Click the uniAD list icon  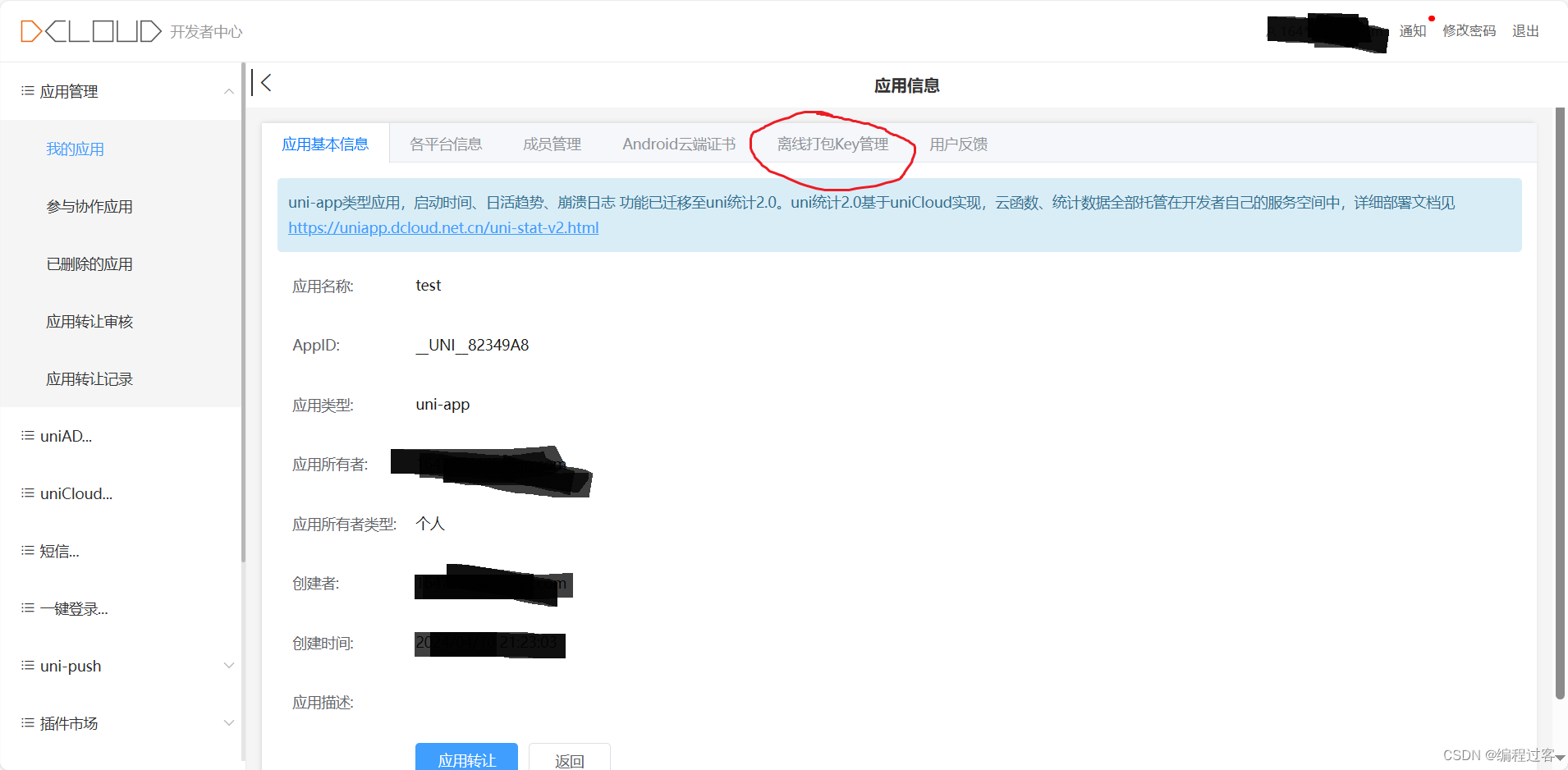[x=28, y=436]
